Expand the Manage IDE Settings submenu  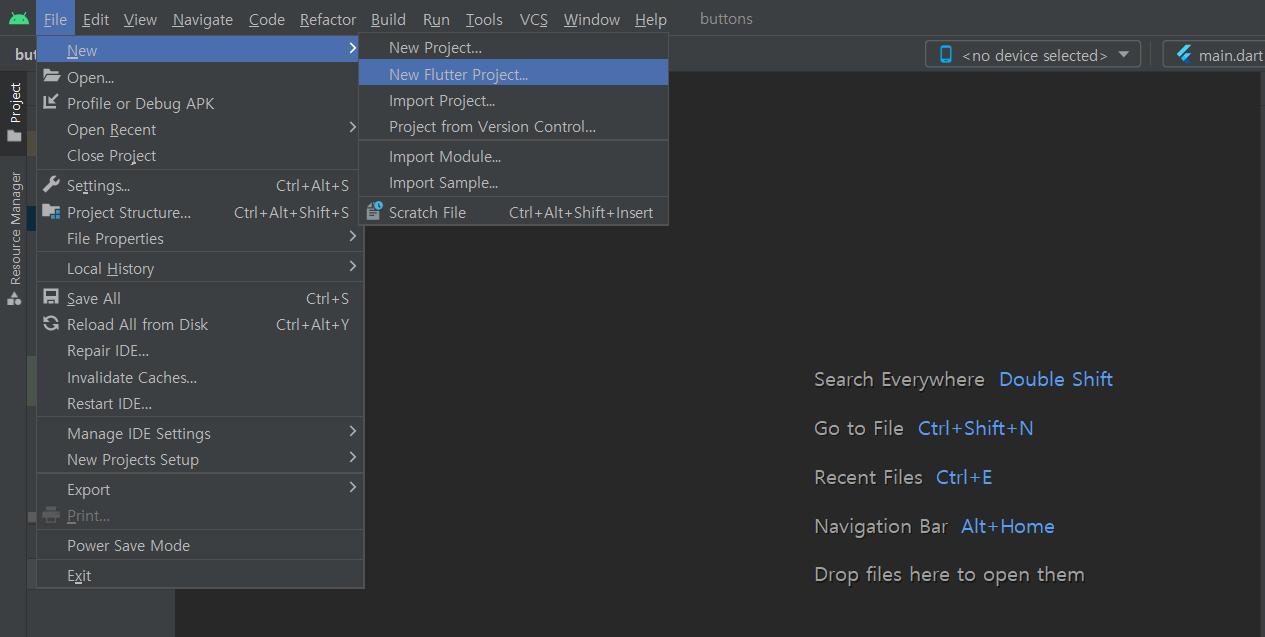click(x=352, y=431)
